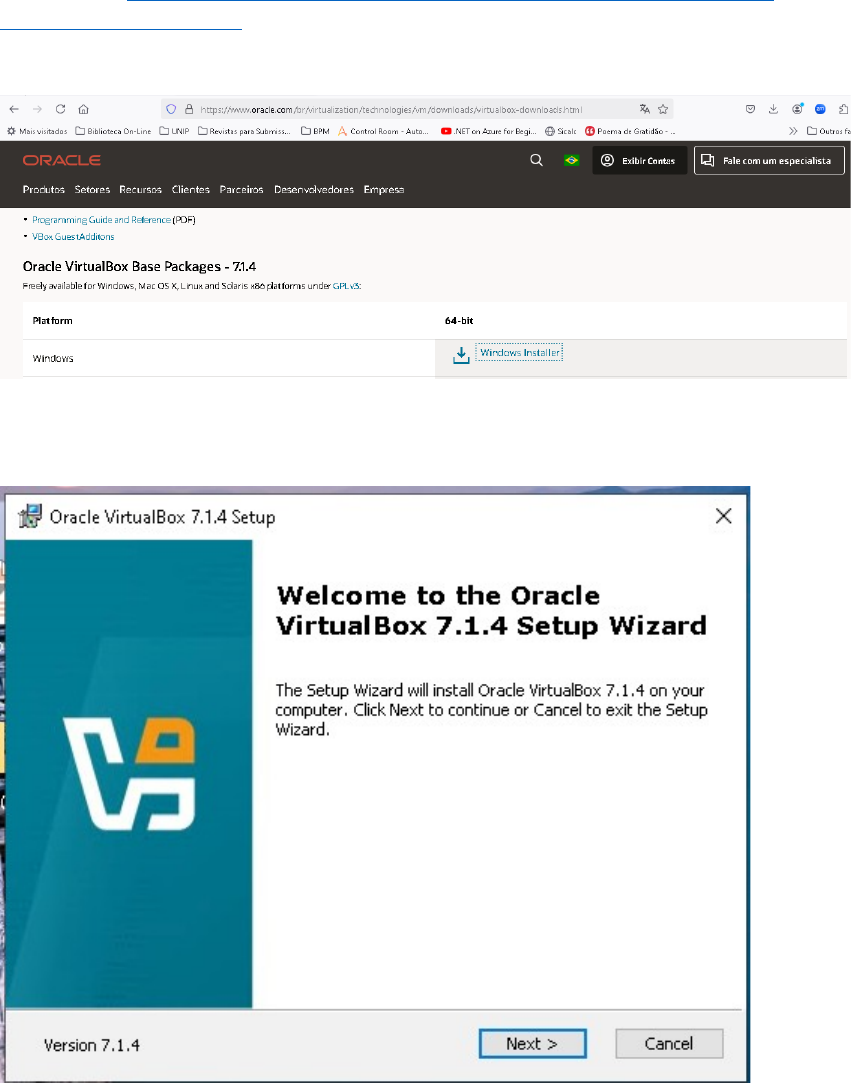Click the Oracle logo

point(62,160)
